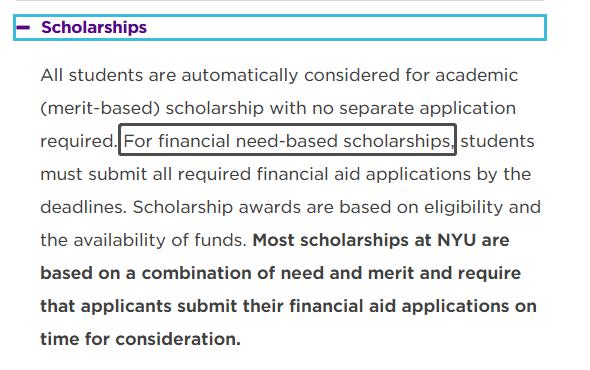This screenshot has width=590, height=370.
Task: Click bold text 'time for consideration.'
Action: 140,339
